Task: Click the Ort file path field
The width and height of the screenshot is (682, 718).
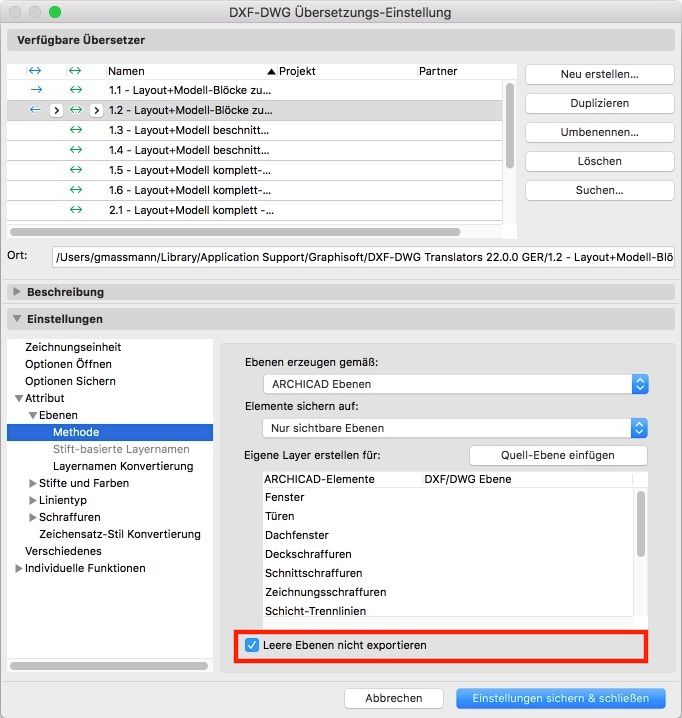Action: [363, 257]
